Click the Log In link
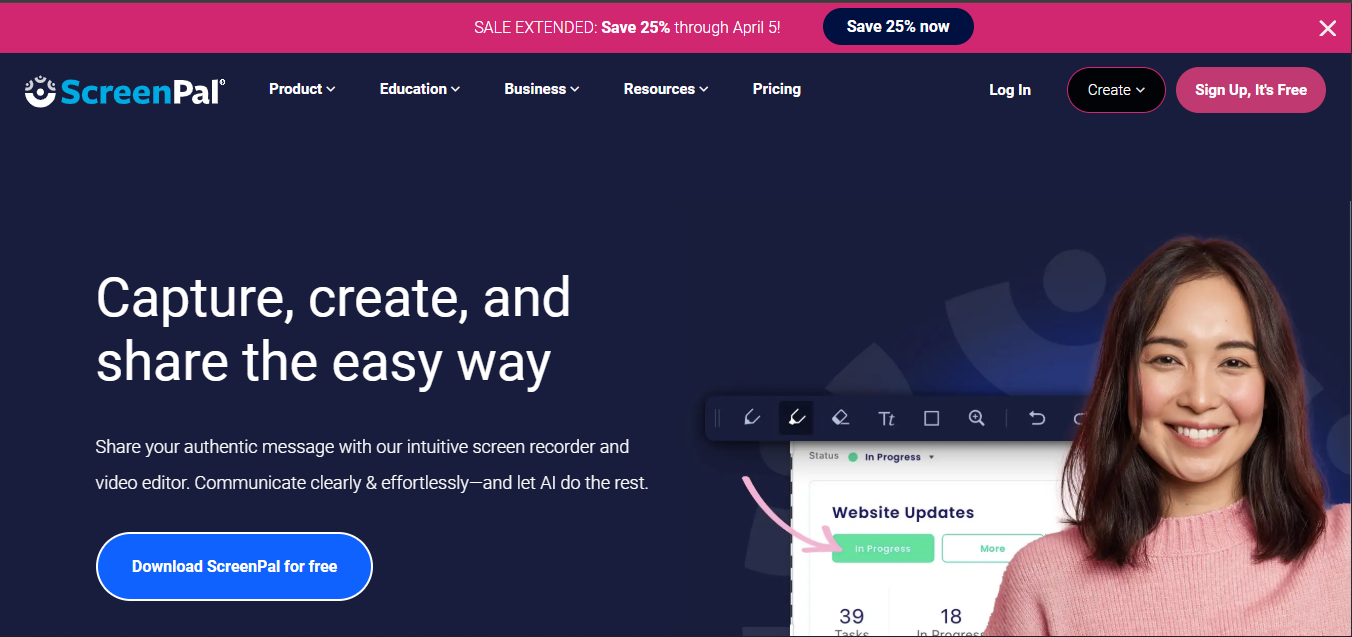 tap(1010, 90)
